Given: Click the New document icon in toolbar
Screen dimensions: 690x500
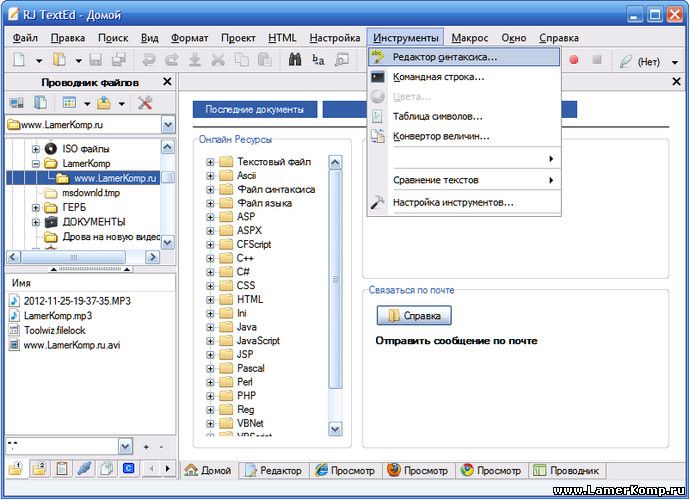Looking at the screenshot, I should pyautogui.click(x=19, y=60).
